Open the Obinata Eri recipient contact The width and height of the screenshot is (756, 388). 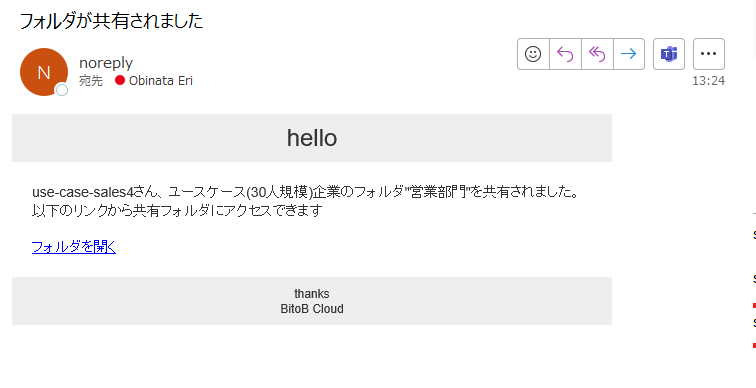[x=161, y=80]
